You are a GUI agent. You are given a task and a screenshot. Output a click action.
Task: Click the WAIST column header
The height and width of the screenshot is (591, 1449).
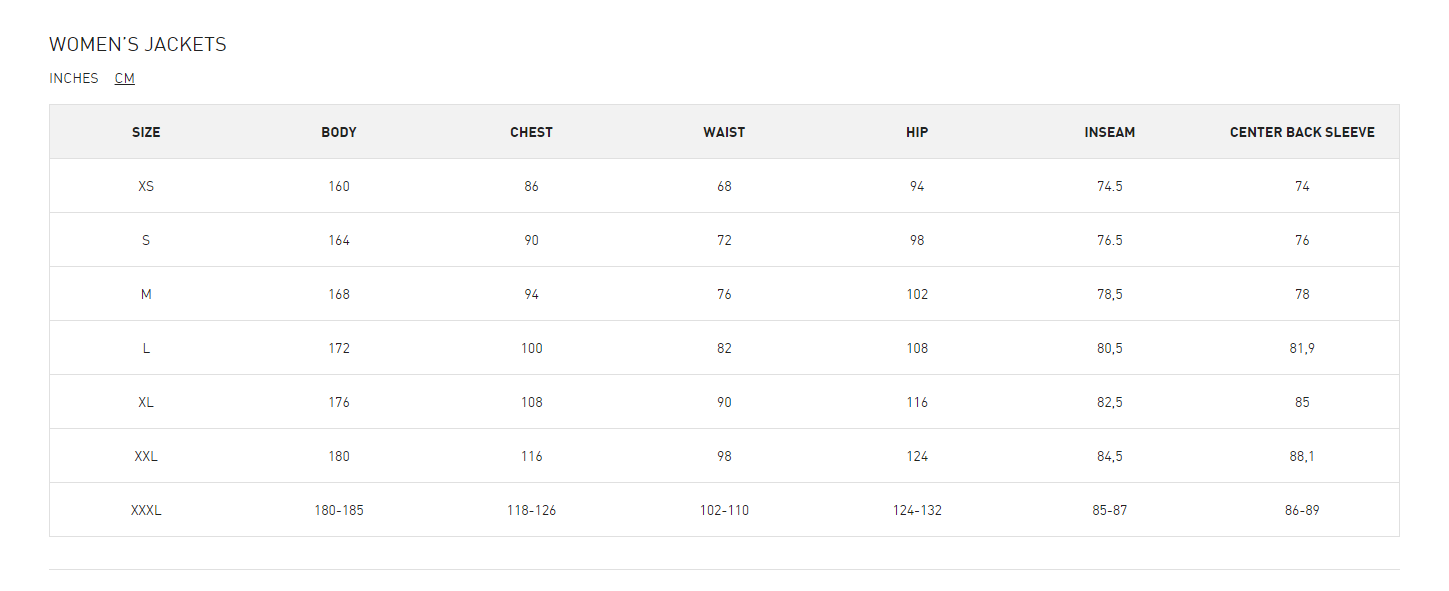[724, 132]
